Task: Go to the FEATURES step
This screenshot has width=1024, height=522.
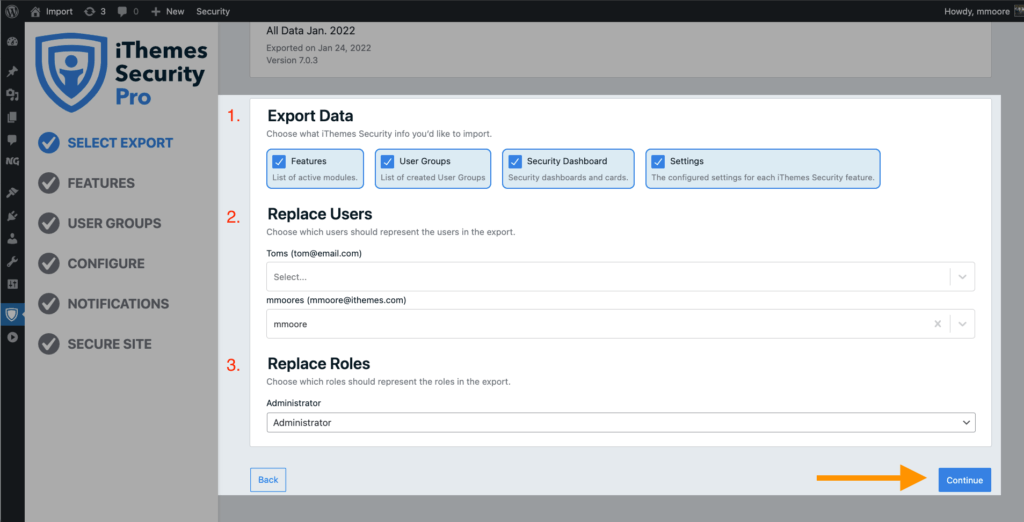Action: pos(101,184)
